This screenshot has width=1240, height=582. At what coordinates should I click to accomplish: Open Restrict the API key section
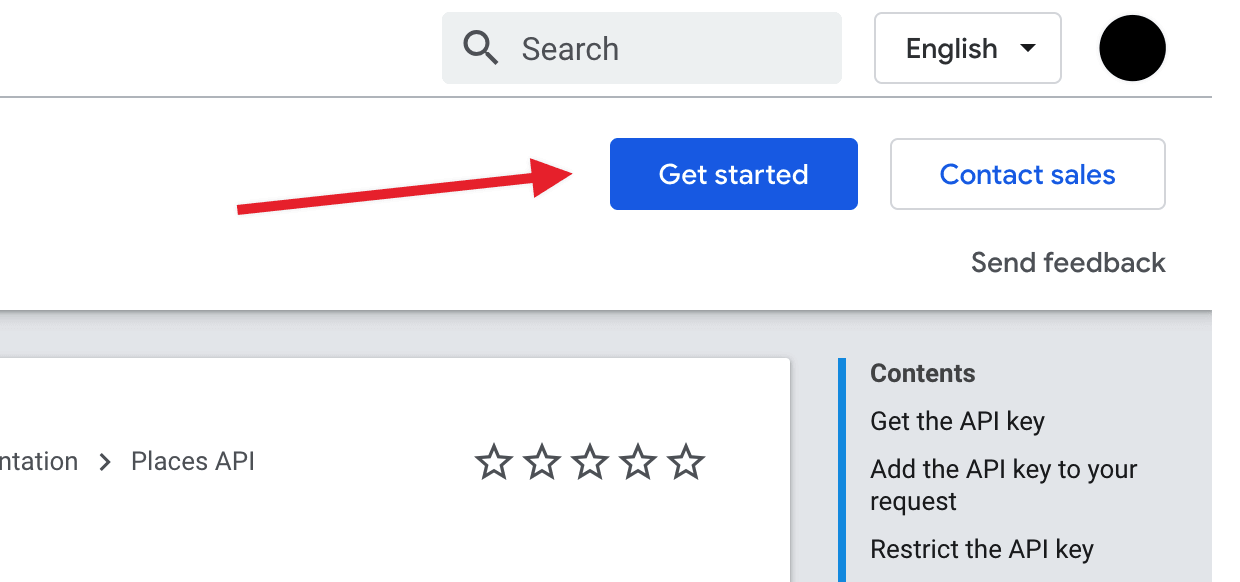pos(981,549)
